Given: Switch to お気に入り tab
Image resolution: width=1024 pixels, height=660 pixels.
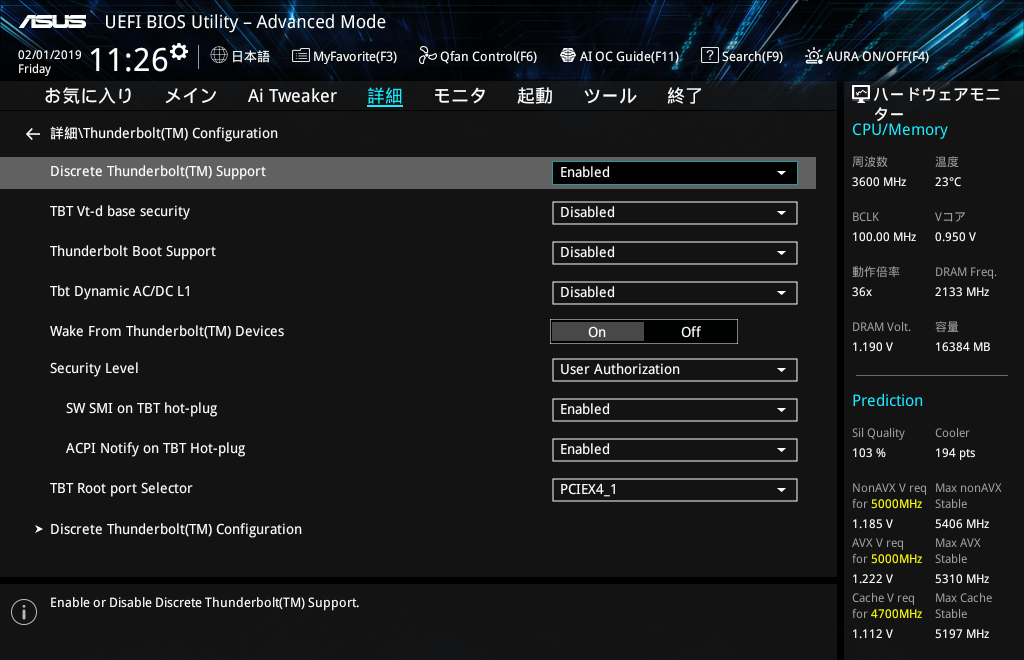Looking at the screenshot, I should pyautogui.click(x=88, y=96).
